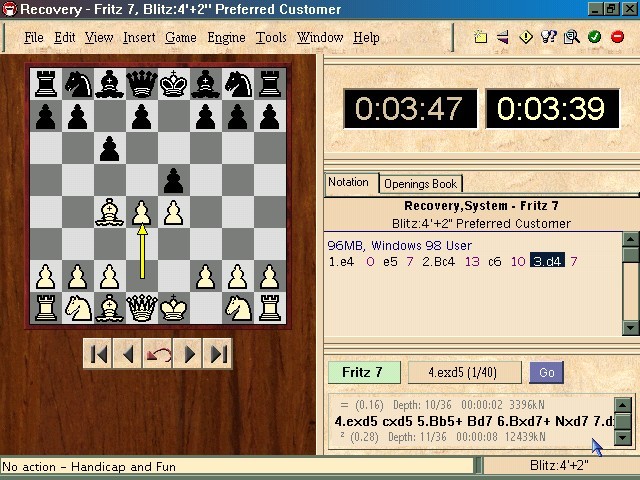
Task: Click the black knight on g8
Action: tap(238, 84)
